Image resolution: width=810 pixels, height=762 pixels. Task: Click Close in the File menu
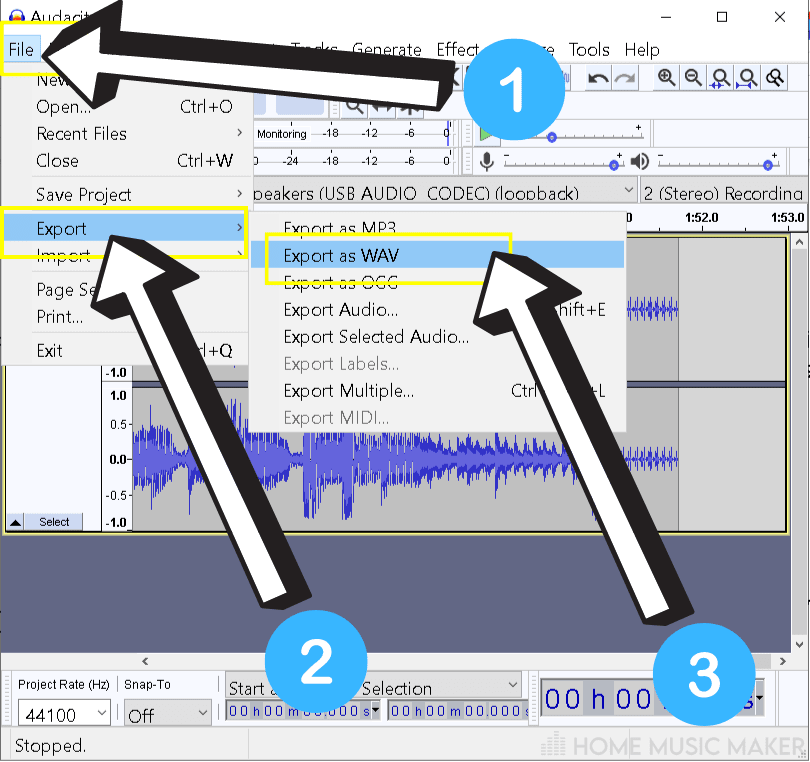(124, 161)
